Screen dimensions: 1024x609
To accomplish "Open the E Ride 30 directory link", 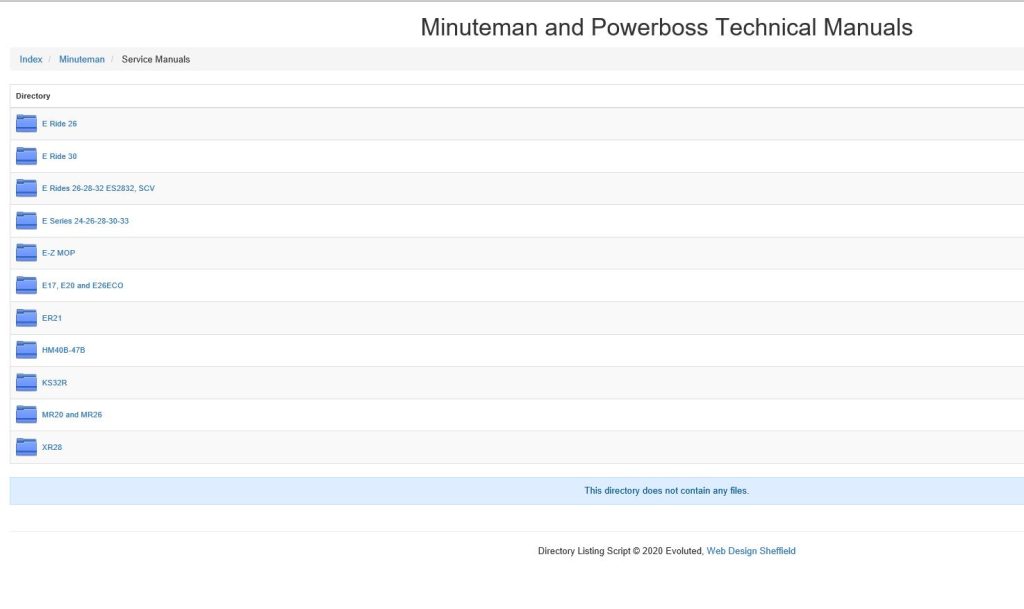I will (x=59, y=157).
